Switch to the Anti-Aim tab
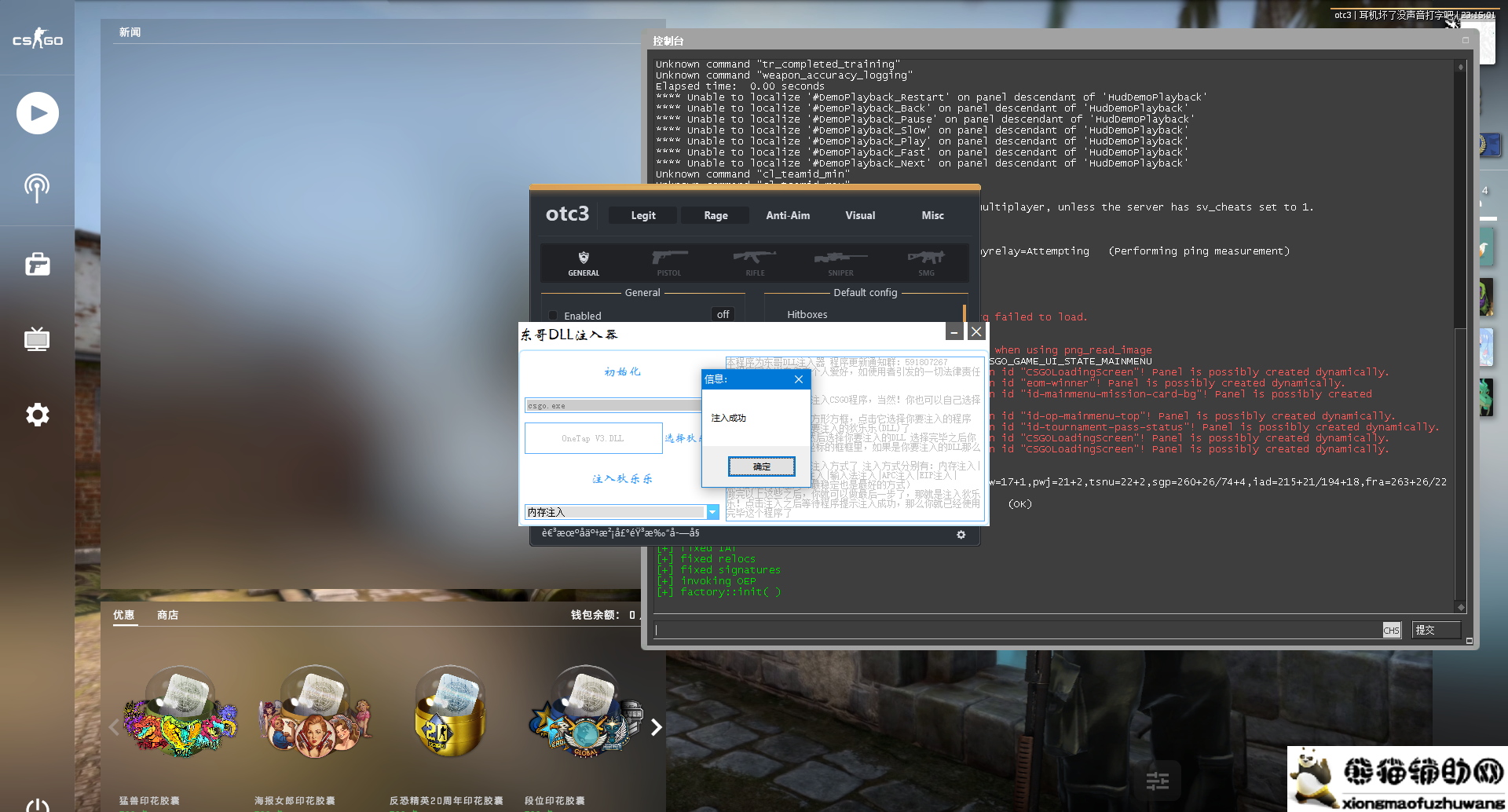The height and width of the screenshot is (812, 1508). click(x=788, y=215)
